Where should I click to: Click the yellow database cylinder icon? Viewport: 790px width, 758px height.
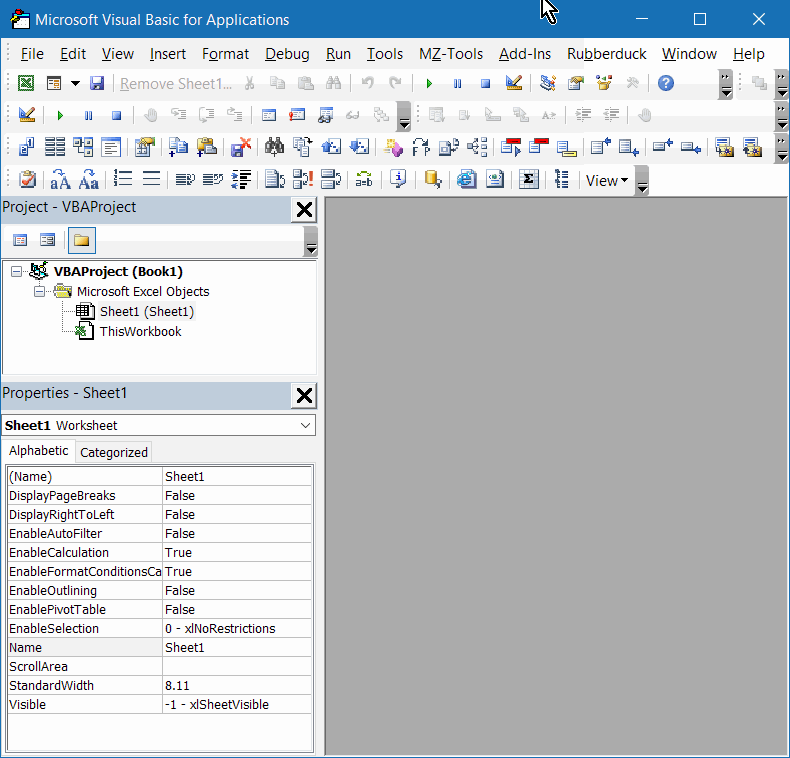coord(433,179)
